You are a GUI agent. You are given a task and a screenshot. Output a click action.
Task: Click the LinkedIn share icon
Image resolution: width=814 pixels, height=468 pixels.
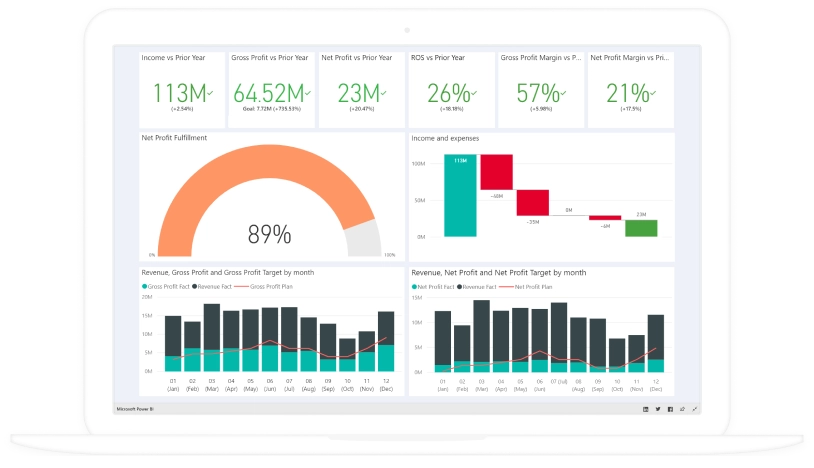point(645,409)
